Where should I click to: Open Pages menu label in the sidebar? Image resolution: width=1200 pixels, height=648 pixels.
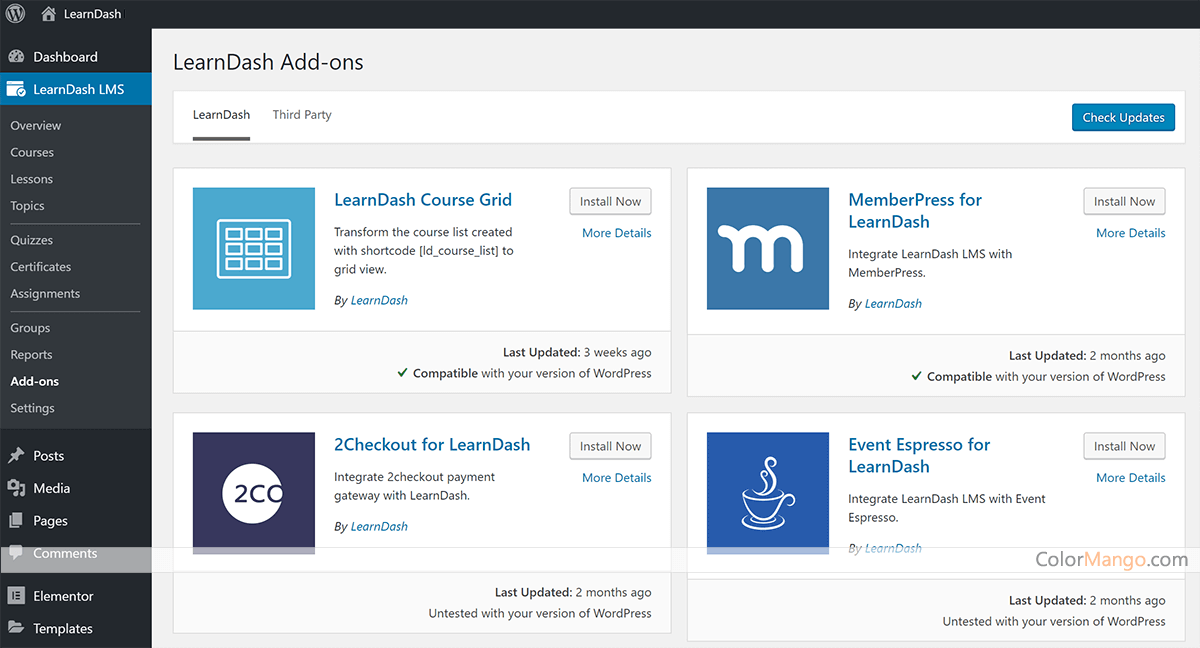(51, 521)
